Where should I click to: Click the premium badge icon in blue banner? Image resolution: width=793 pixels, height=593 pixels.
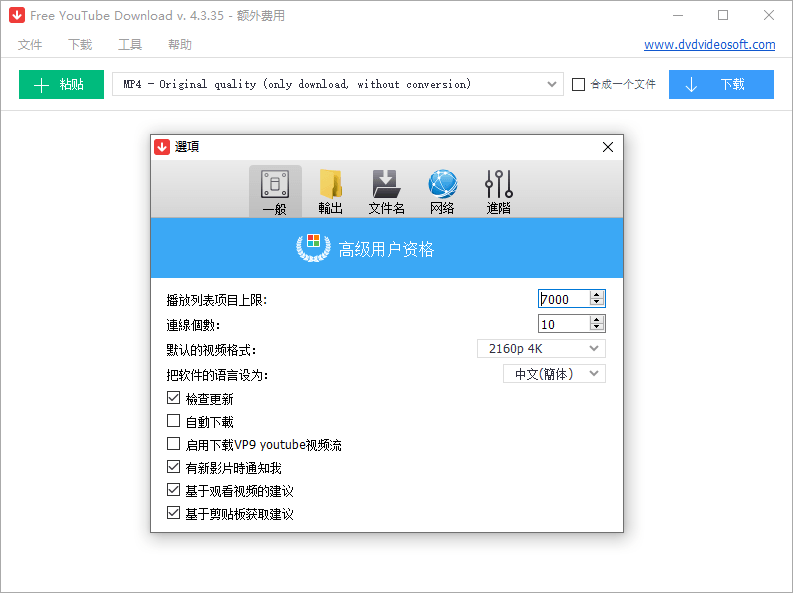[x=313, y=248]
